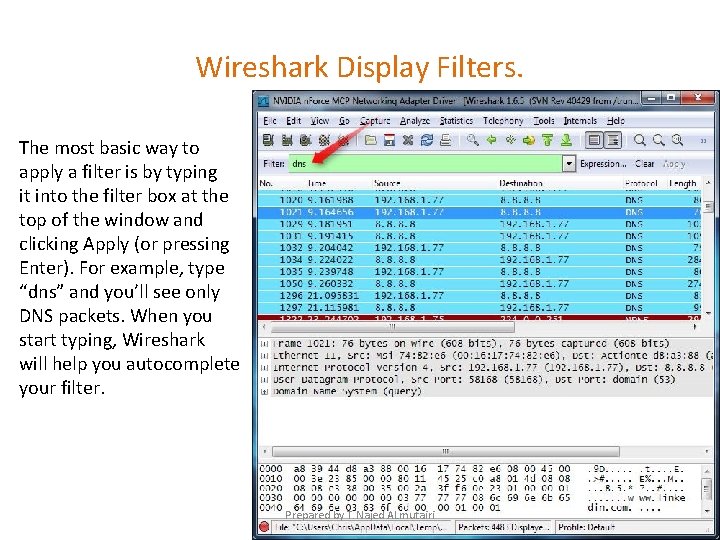Open capture options from the toolbar
The image size is (720, 540).
click(287, 140)
